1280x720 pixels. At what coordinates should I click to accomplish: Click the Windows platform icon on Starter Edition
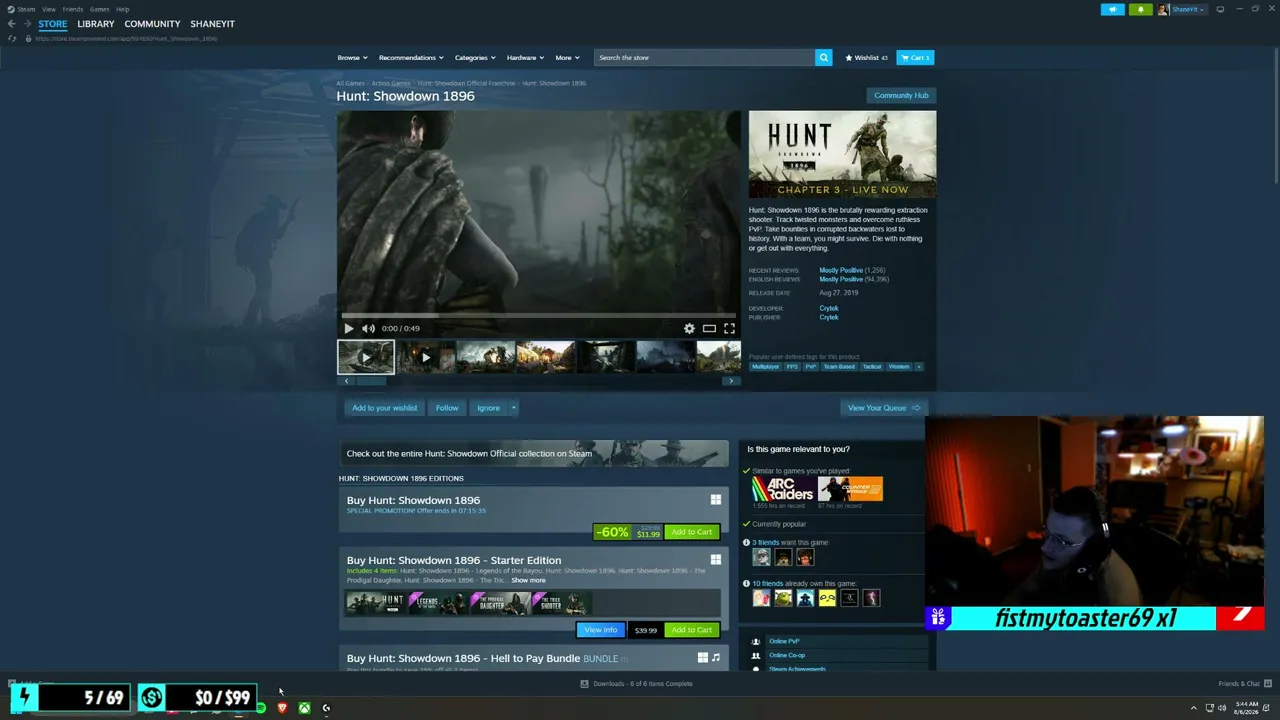(x=715, y=560)
